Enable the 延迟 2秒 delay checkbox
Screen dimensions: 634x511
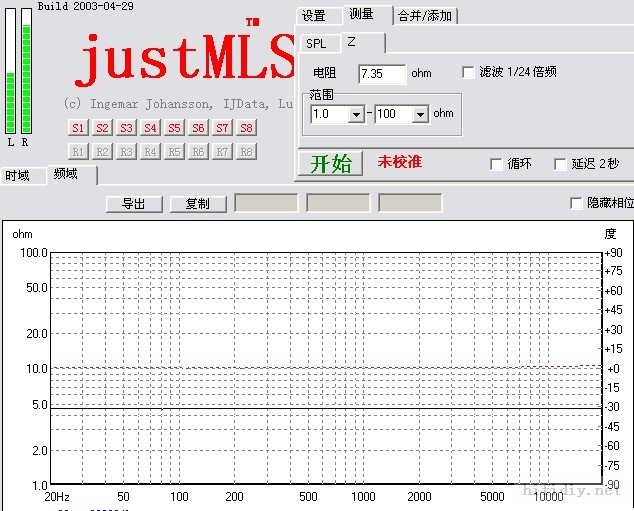pos(560,164)
